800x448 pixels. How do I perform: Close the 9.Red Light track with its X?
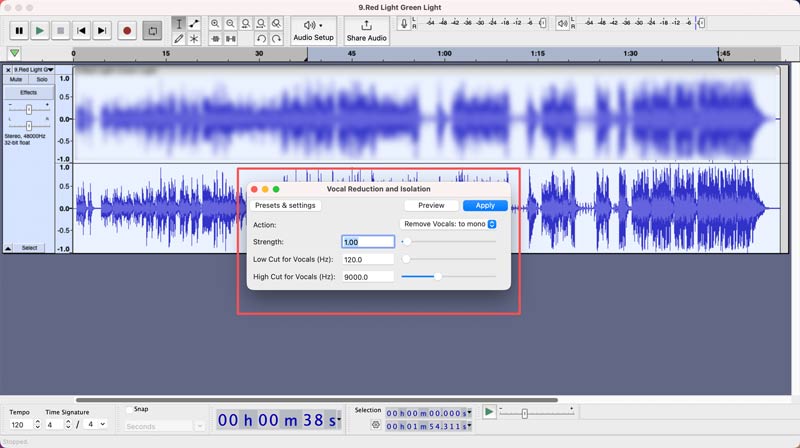(8, 69)
